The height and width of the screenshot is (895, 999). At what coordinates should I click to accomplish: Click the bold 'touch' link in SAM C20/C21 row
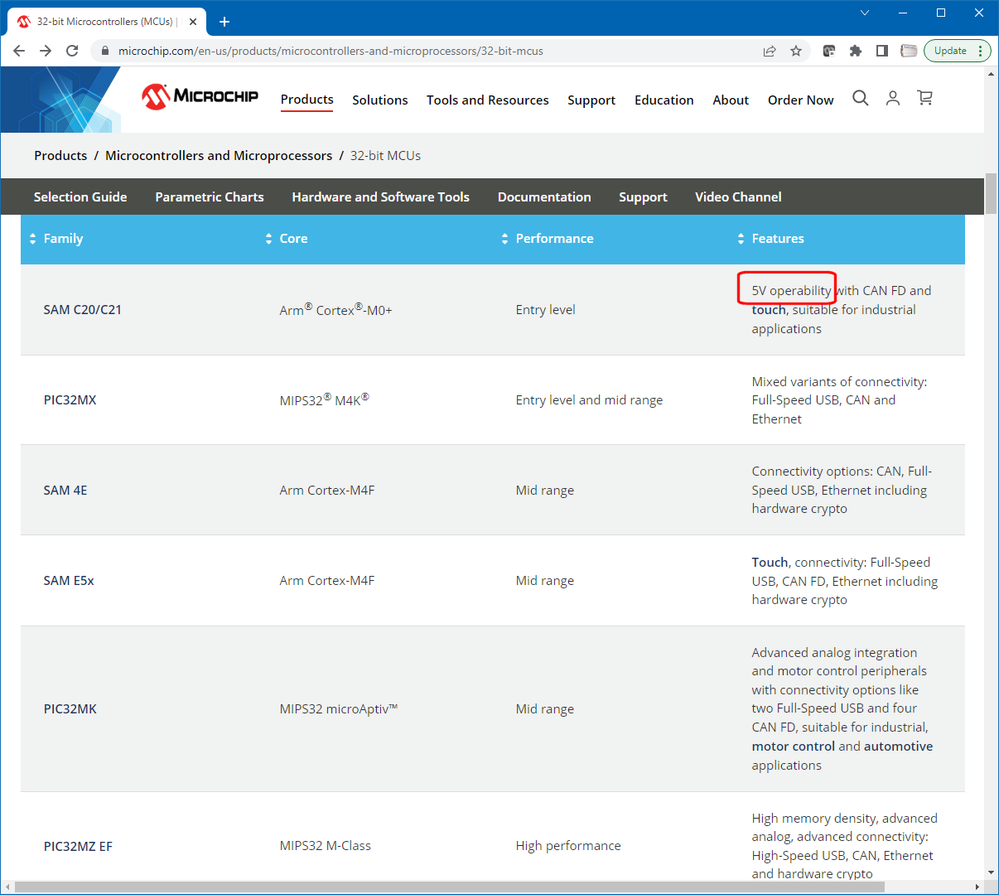coord(768,310)
